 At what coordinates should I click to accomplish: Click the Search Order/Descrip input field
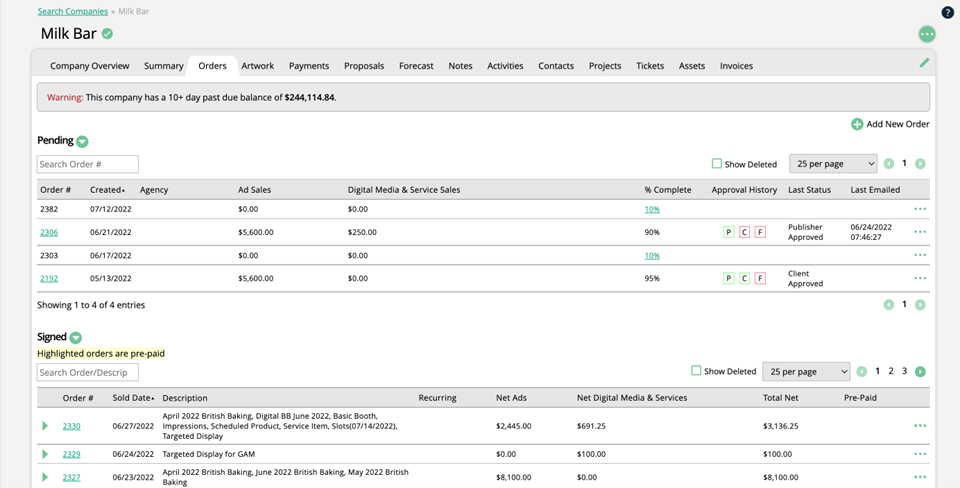tap(88, 372)
